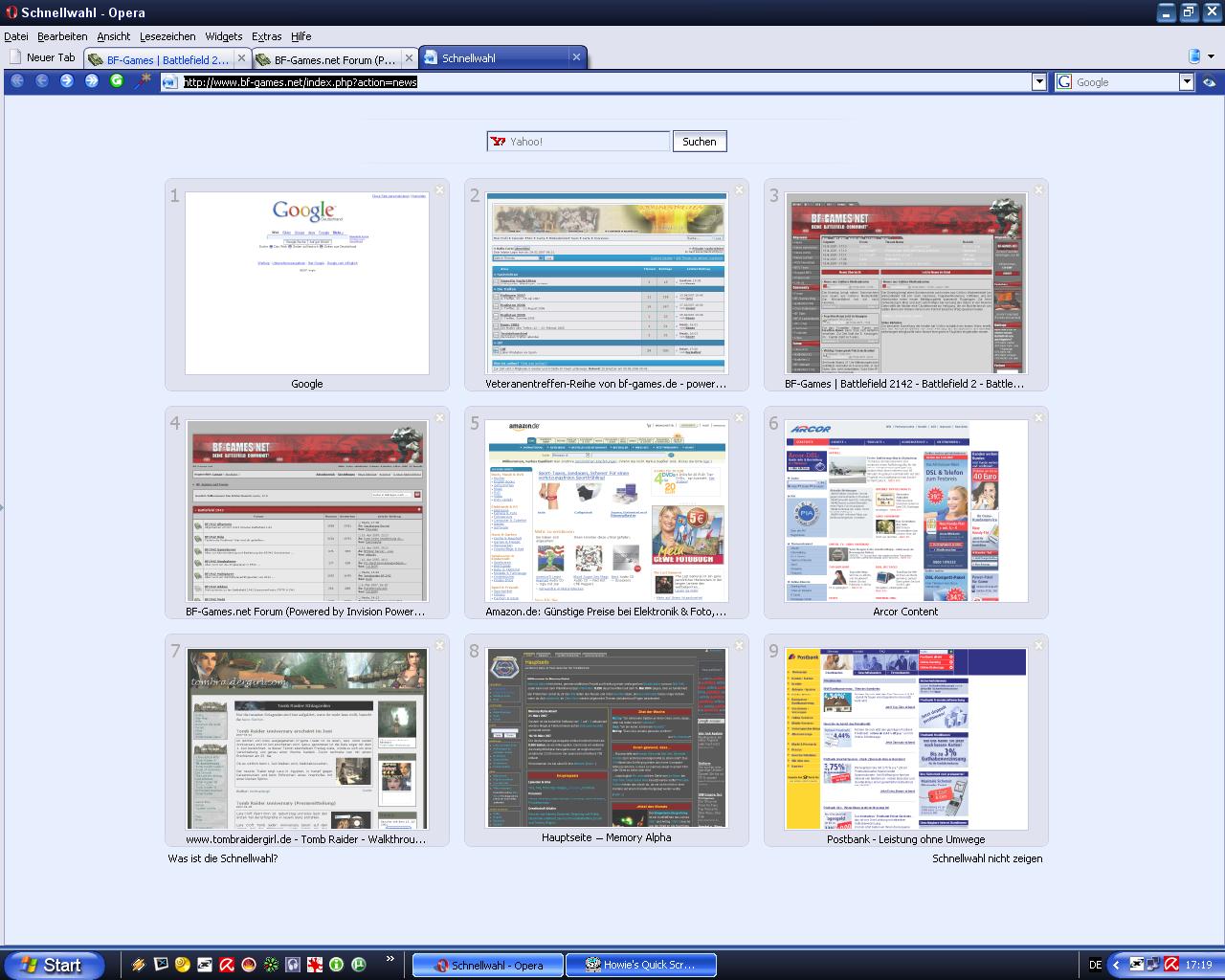Open the Google search engine dropdown
The width and height of the screenshot is (1225, 980).
(1187, 82)
